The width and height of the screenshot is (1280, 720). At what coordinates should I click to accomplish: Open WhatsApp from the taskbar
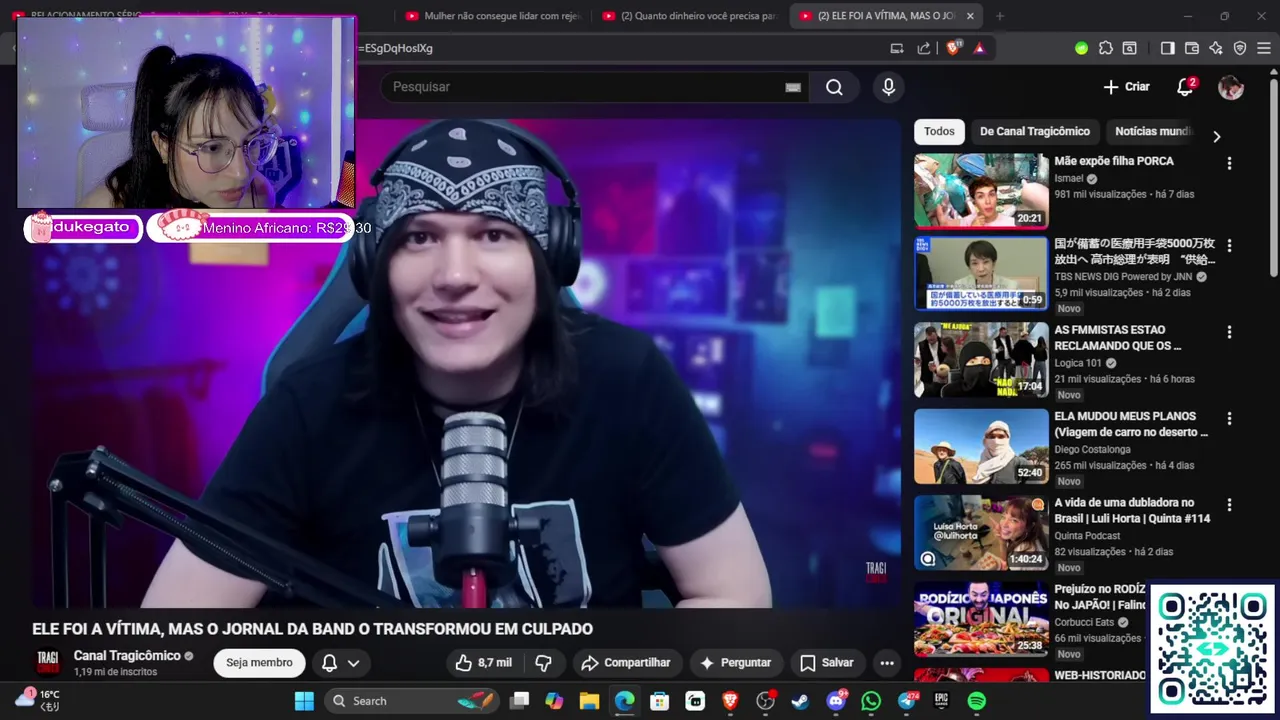pos(871,701)
